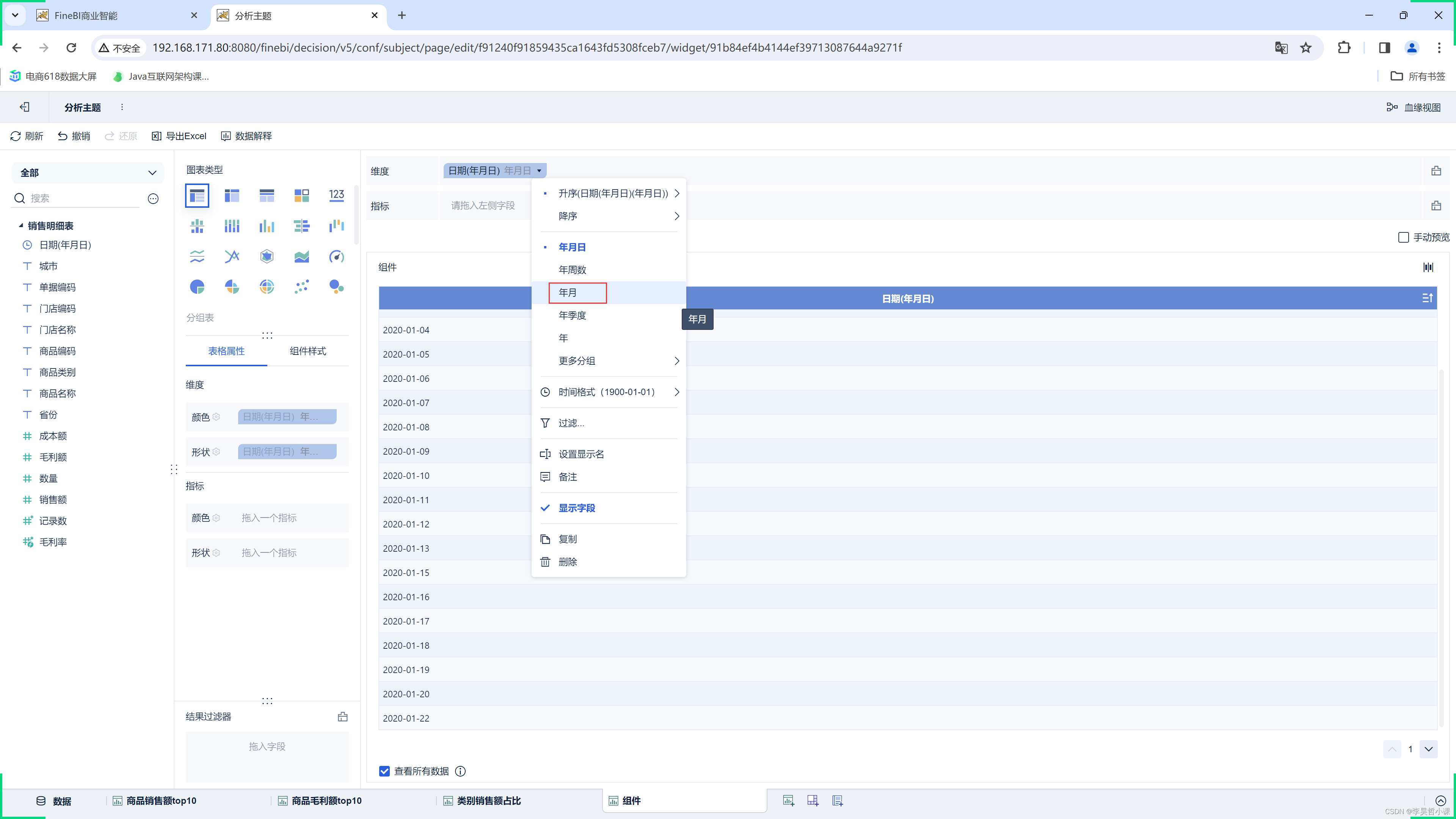Click the info icon next to 查看所有数据
Screen dimensions: 1456x819
(x=461, y=771)
